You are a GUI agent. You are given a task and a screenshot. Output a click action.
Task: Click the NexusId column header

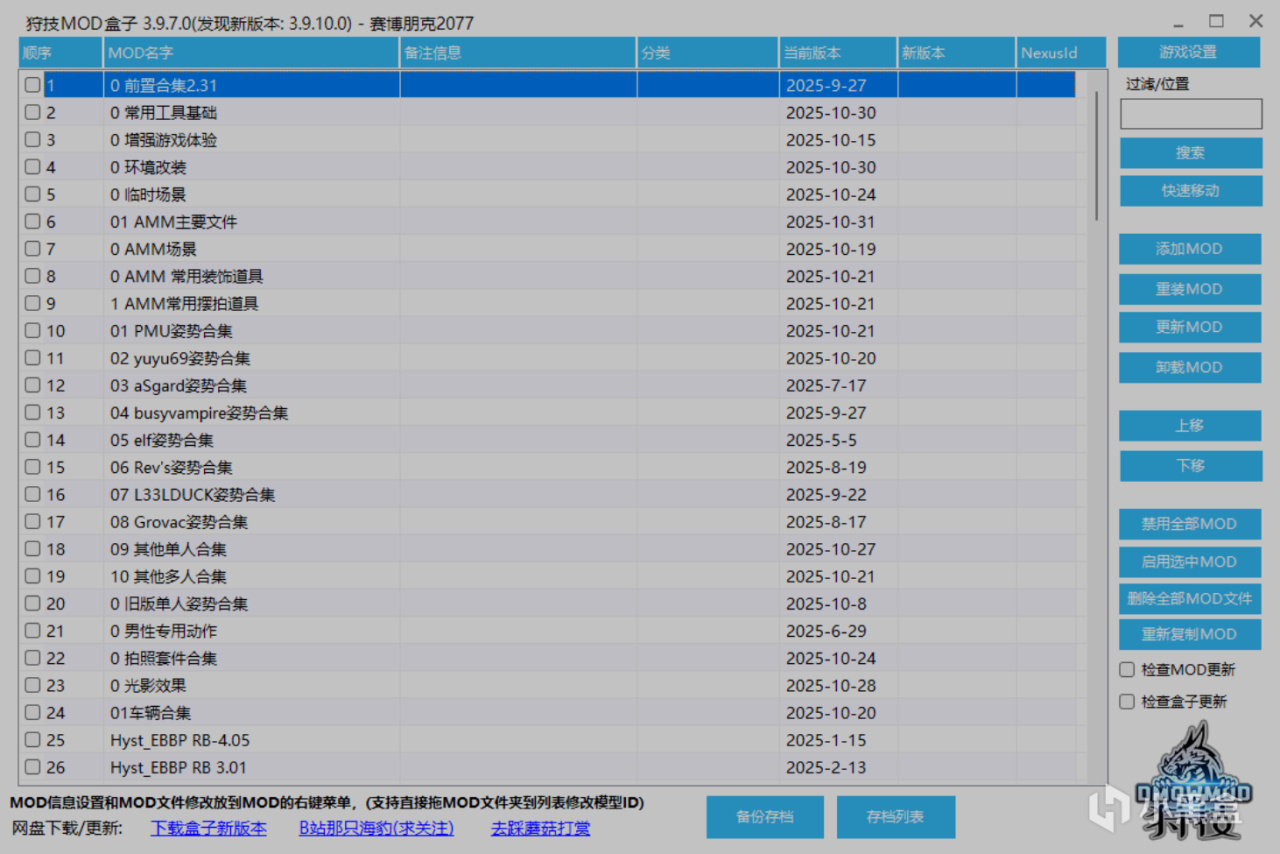tap(1062, 53)
